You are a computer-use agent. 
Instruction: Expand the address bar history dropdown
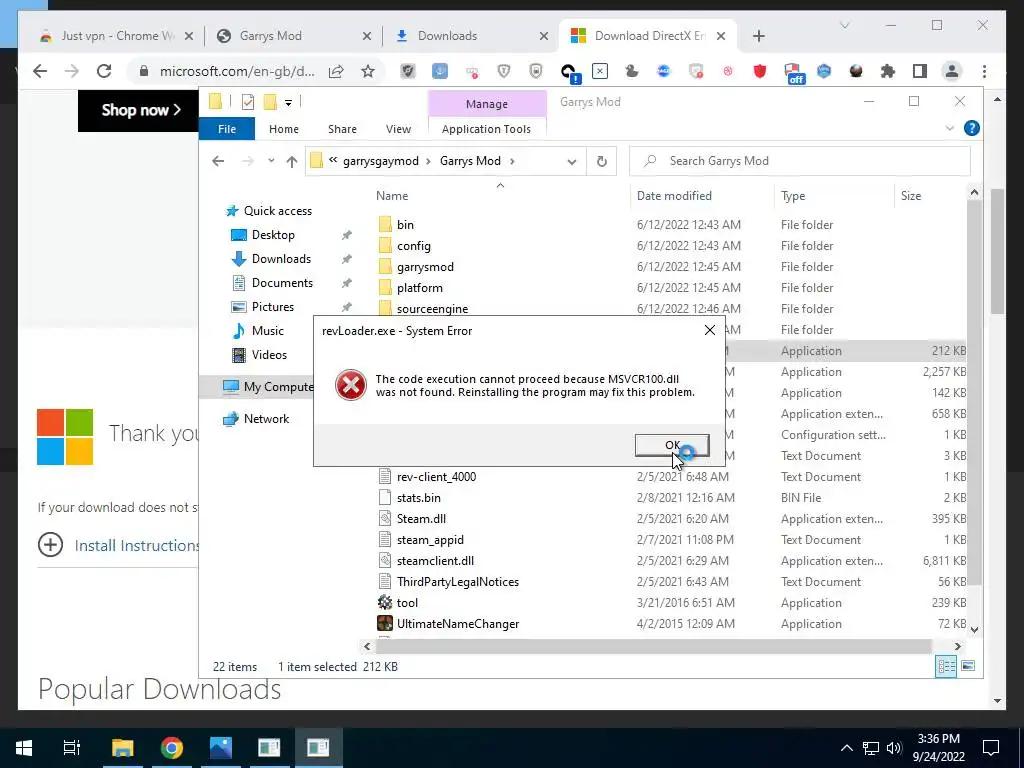[x=571, y=161]
